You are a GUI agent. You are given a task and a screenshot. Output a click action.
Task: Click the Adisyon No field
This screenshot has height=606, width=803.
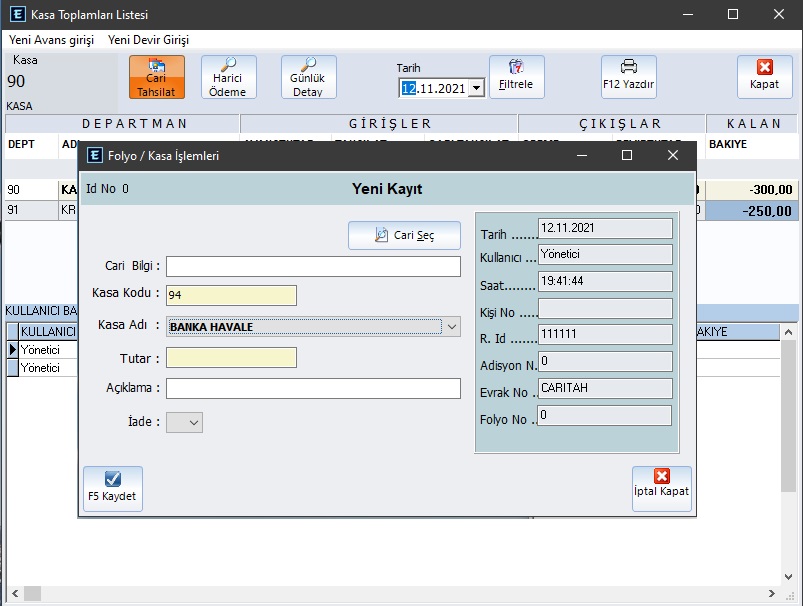605,361
